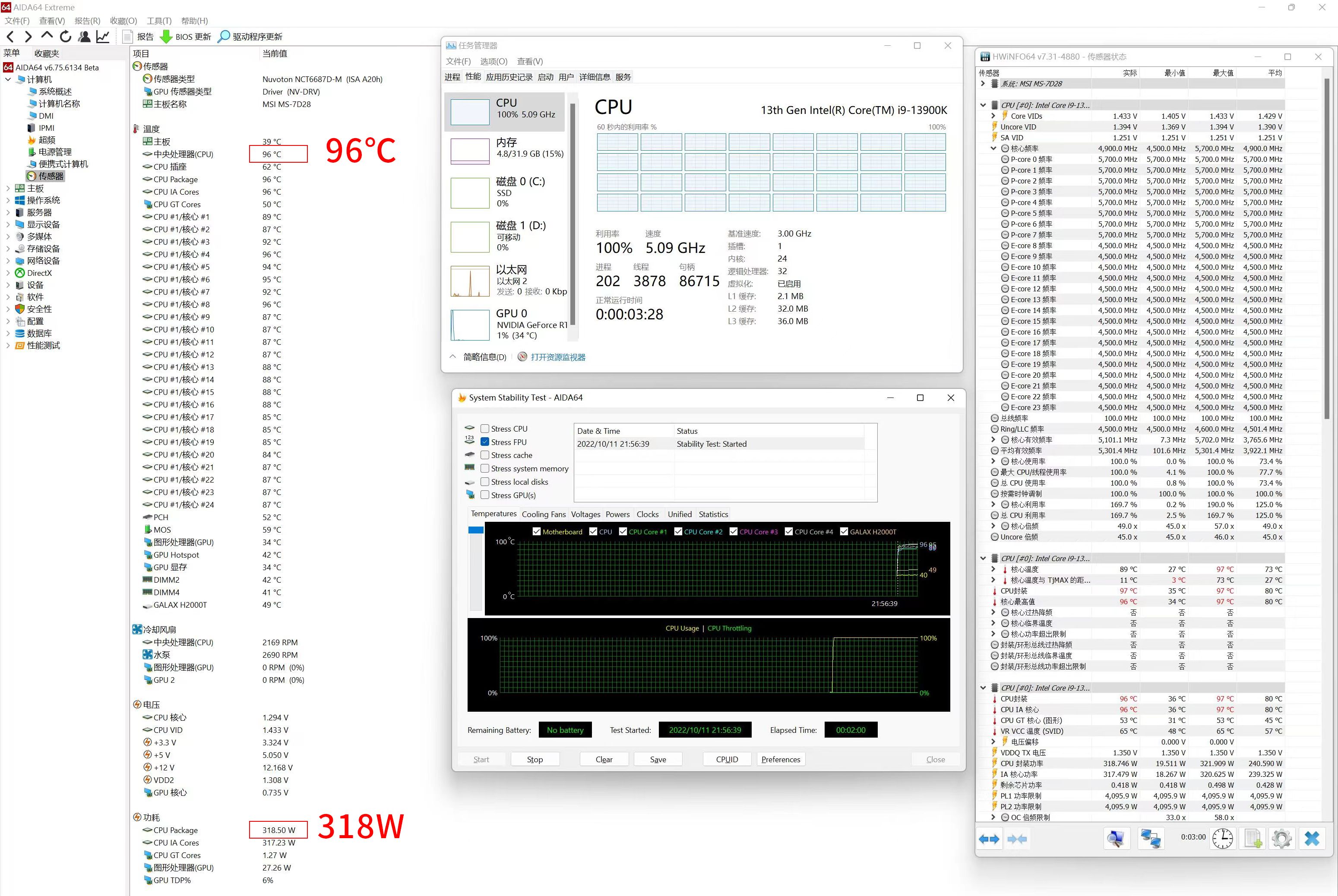Uncheck the Stress FPU checkbox
Viewport: 1338px width, 896px height.
point(485,442)
